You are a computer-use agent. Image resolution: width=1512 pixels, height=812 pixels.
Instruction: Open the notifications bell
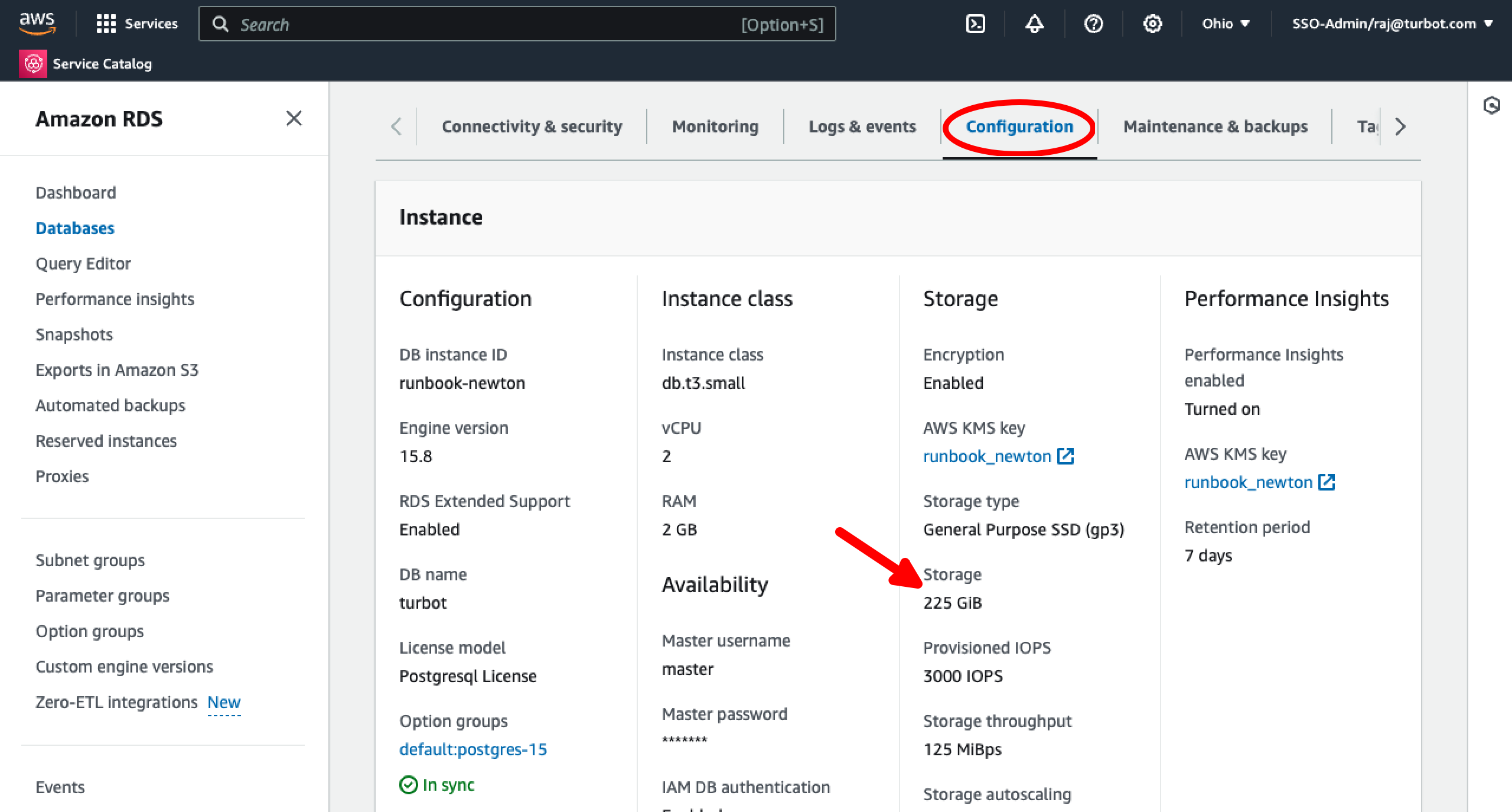[x=1034, y=24]
